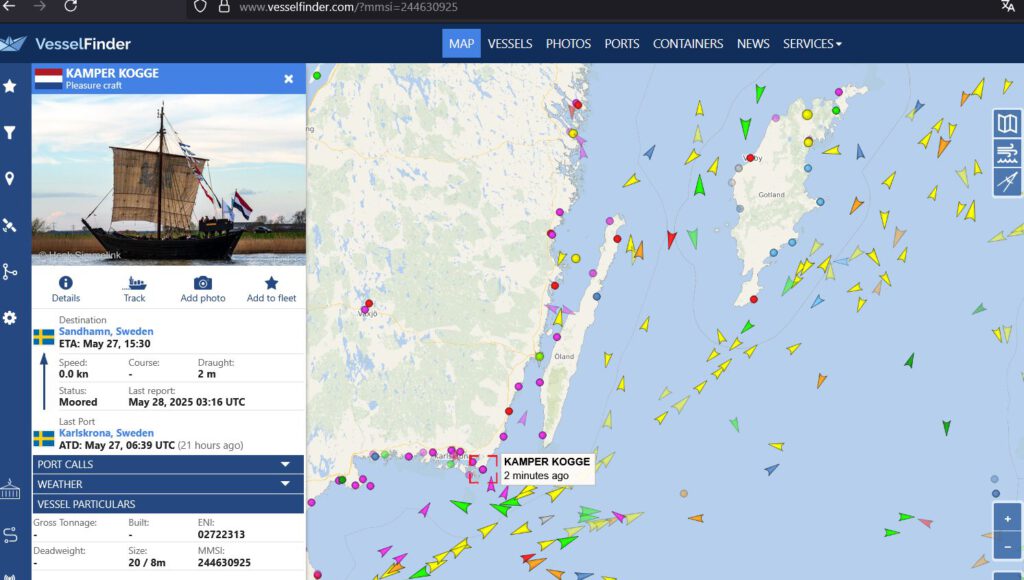Open the browser translate icon
Screen dimensions: 1024x580
pyautogui.click(x=1008, y=6)
